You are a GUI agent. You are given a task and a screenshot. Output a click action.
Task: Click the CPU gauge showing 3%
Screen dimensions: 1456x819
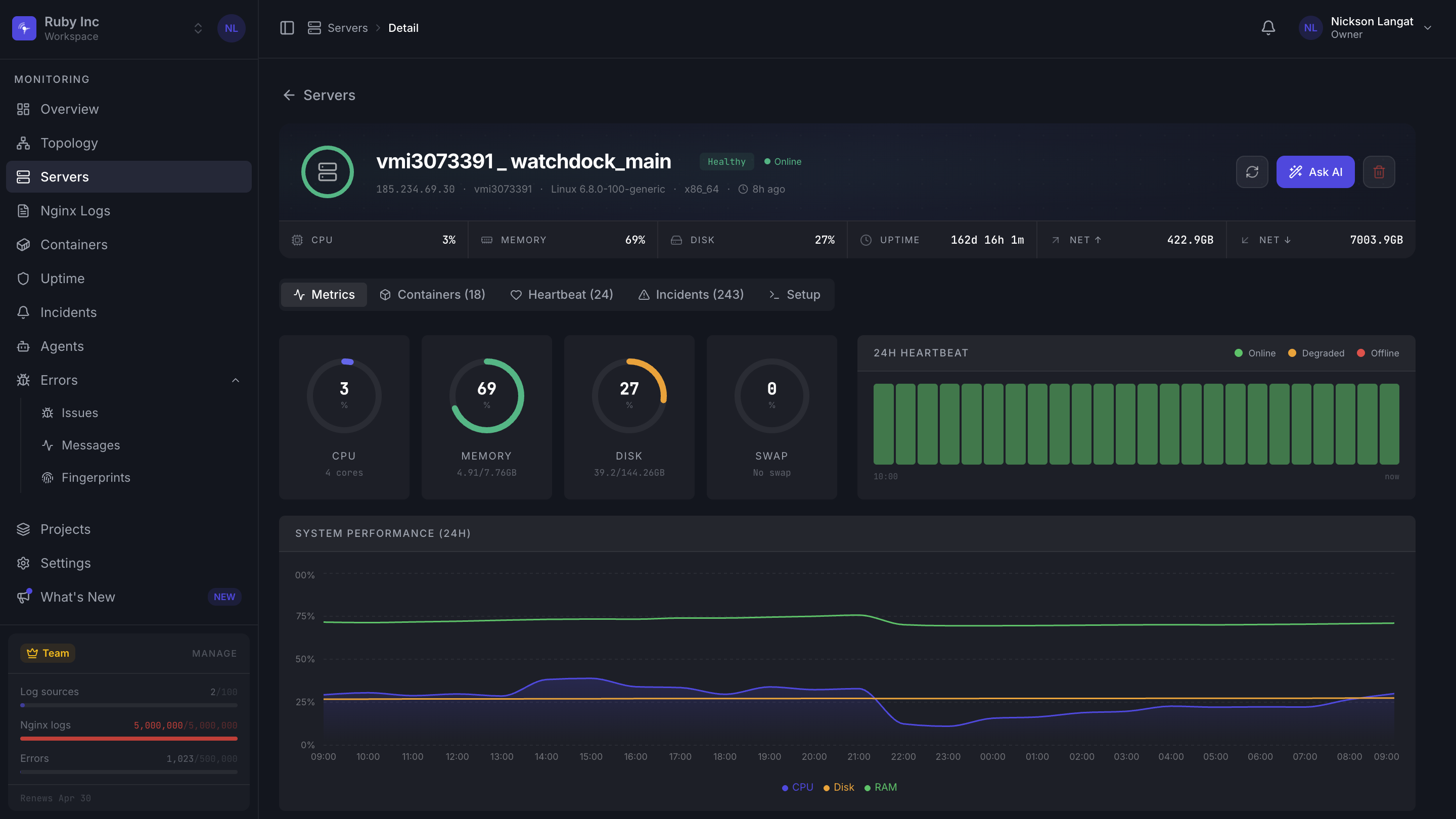(344, 396)
